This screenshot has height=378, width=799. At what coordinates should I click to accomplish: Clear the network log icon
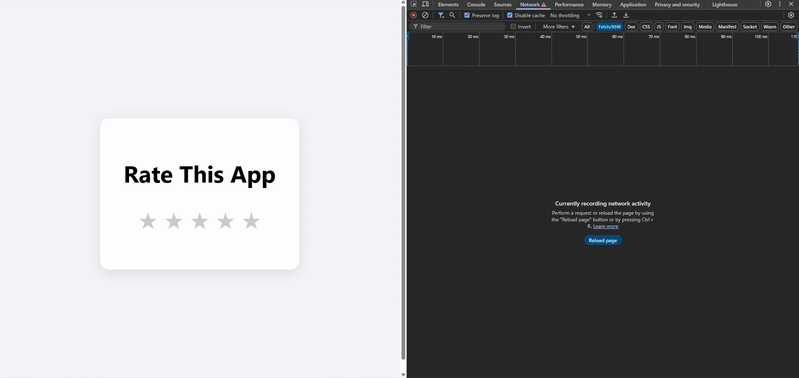[x=425, y=15]
